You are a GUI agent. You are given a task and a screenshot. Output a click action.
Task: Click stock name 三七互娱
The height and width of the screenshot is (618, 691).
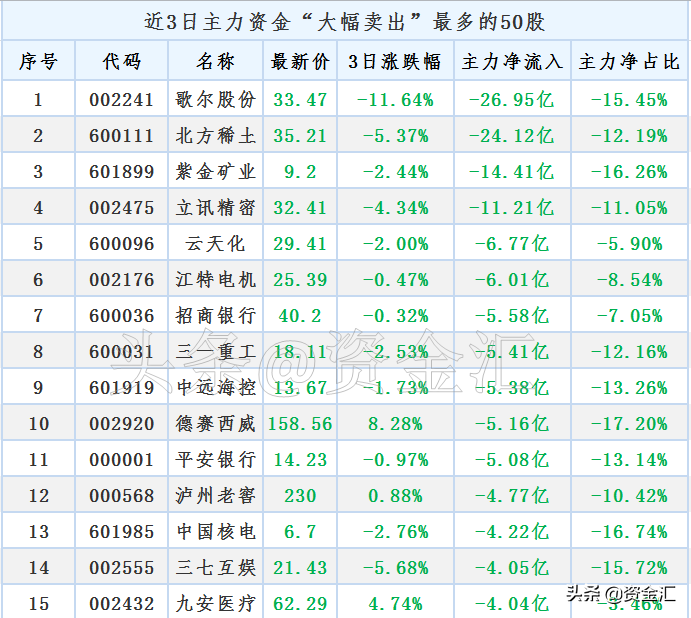click(x=215, y=568)
